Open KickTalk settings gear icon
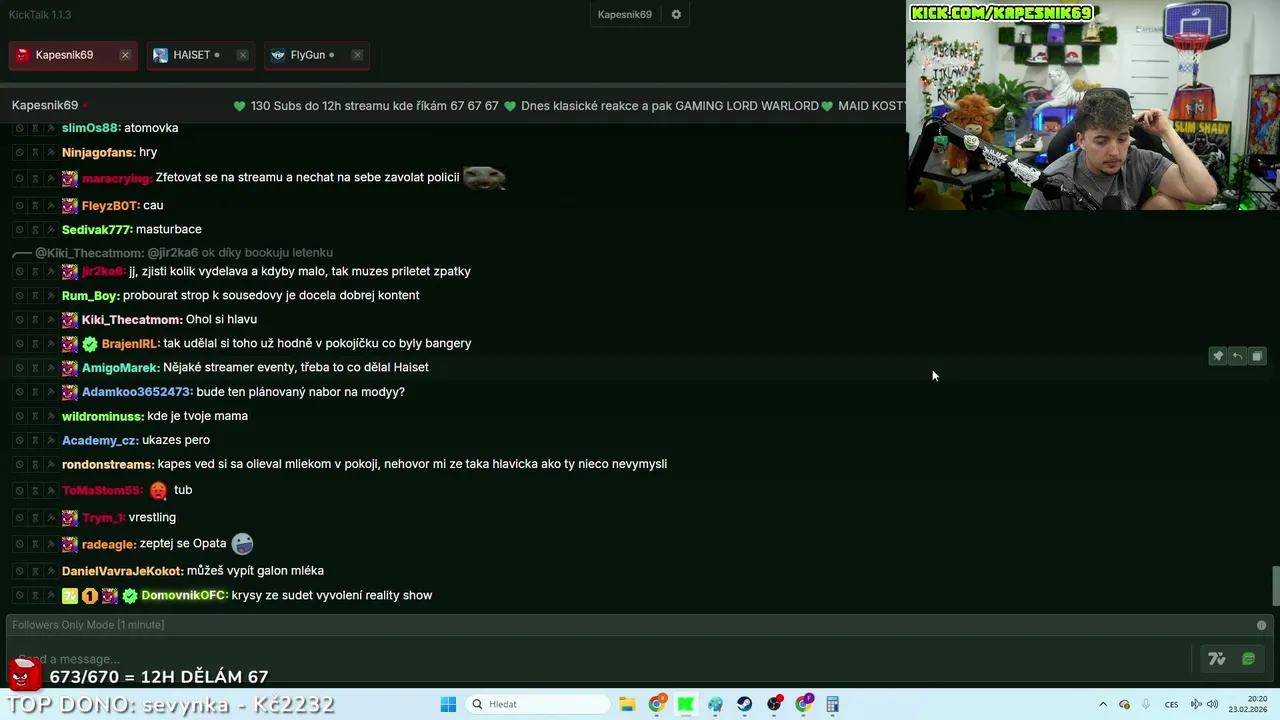This screenshot has width=1280, height=720. click(676, 14)
